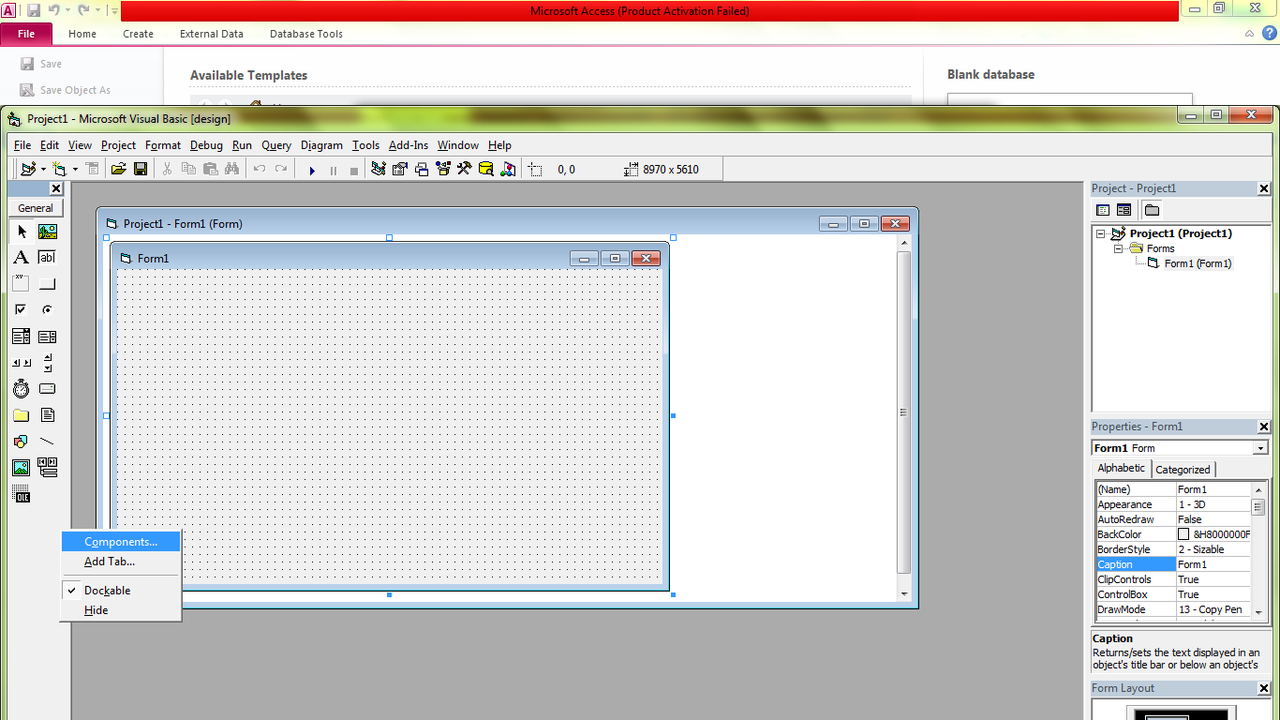The height and width of the screenshot is (720, 1280).
Task: Click Add Standard EXE Project toolbar icon
Action: pos(27,169)
